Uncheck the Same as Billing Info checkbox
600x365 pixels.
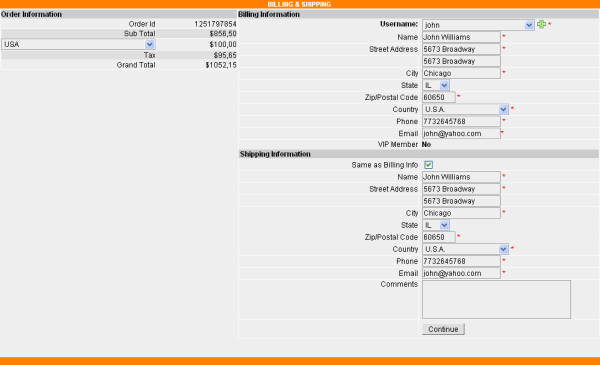pos(428,165)
